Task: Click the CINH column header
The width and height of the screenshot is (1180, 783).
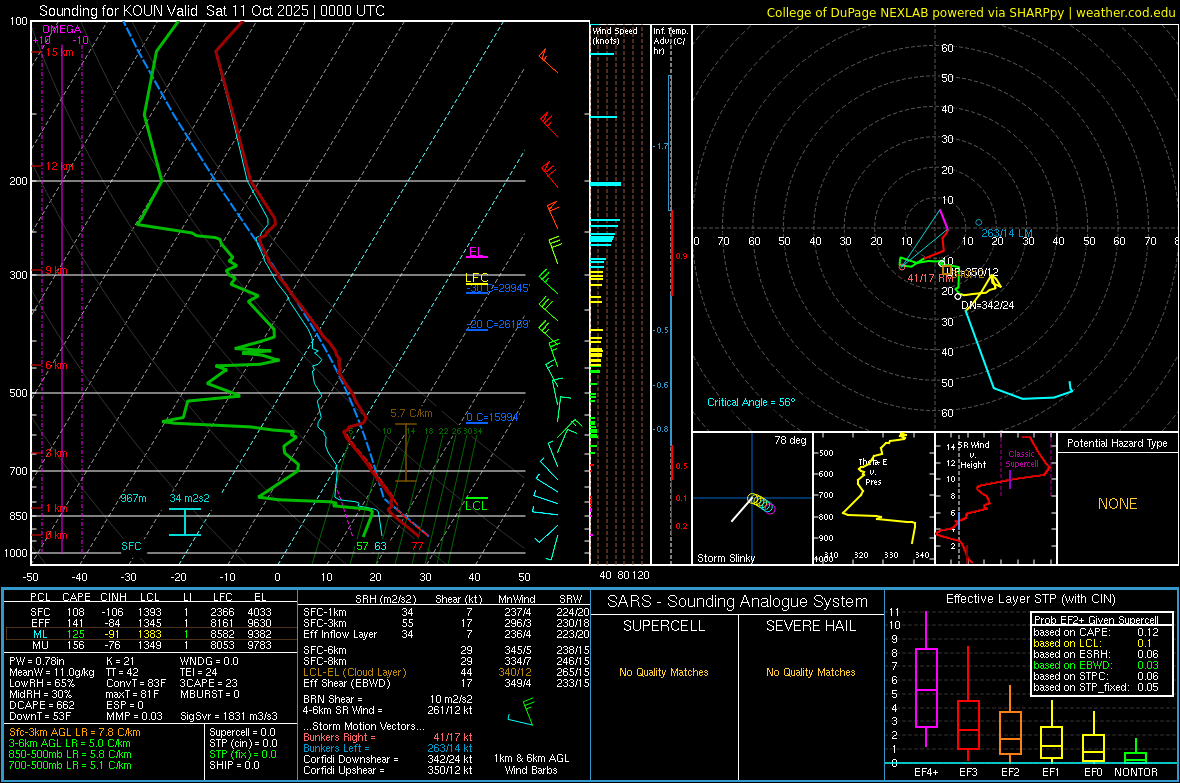Action: pos(114,597)
